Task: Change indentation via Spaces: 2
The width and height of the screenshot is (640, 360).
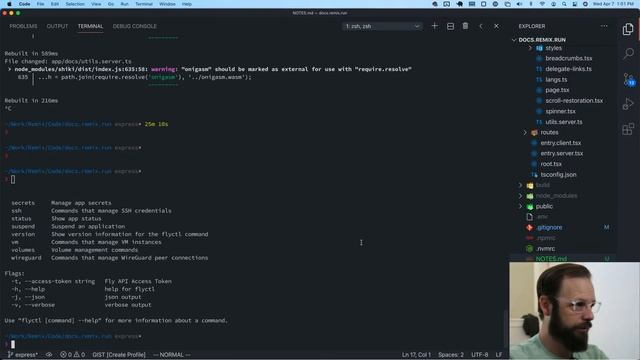Action: (451, 355)
